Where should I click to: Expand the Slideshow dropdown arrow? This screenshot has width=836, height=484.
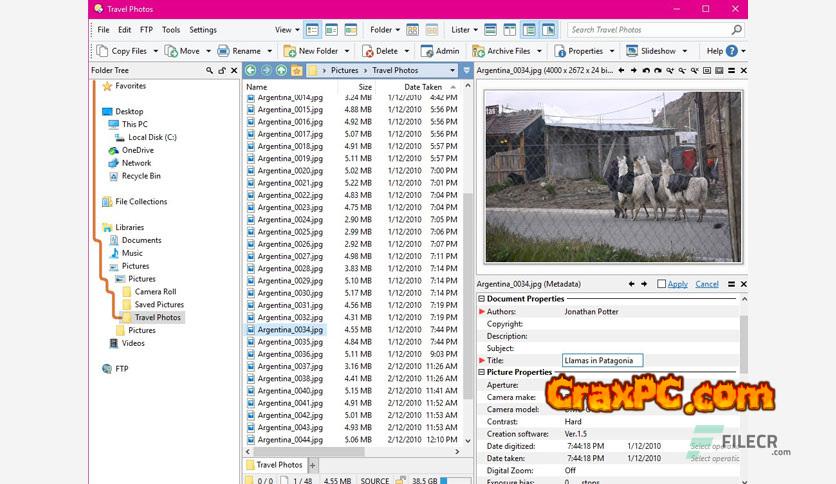click(x=687, y=51)
